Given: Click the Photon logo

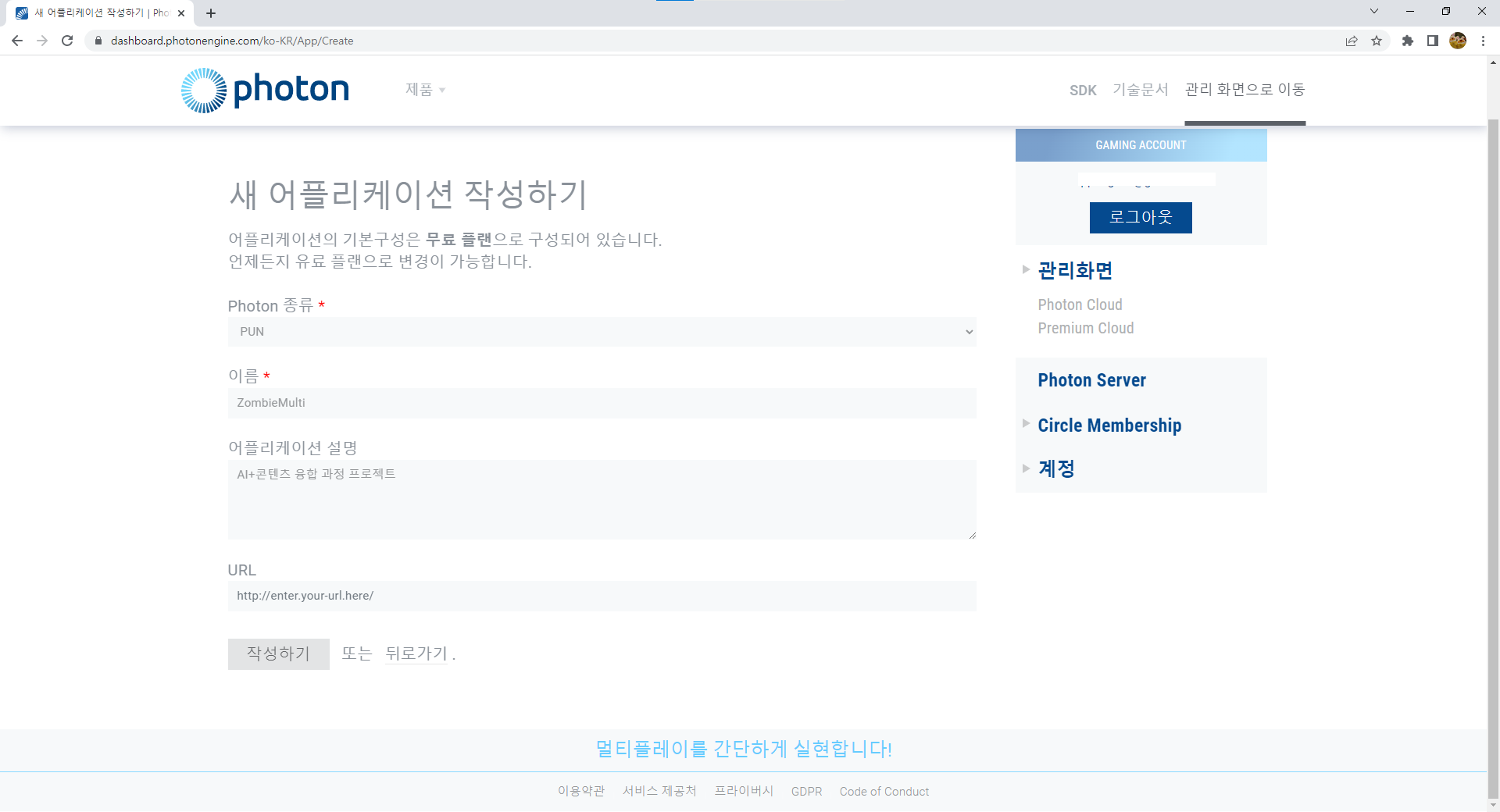Looking at the screenshot, I should click(x=265, y=90).
